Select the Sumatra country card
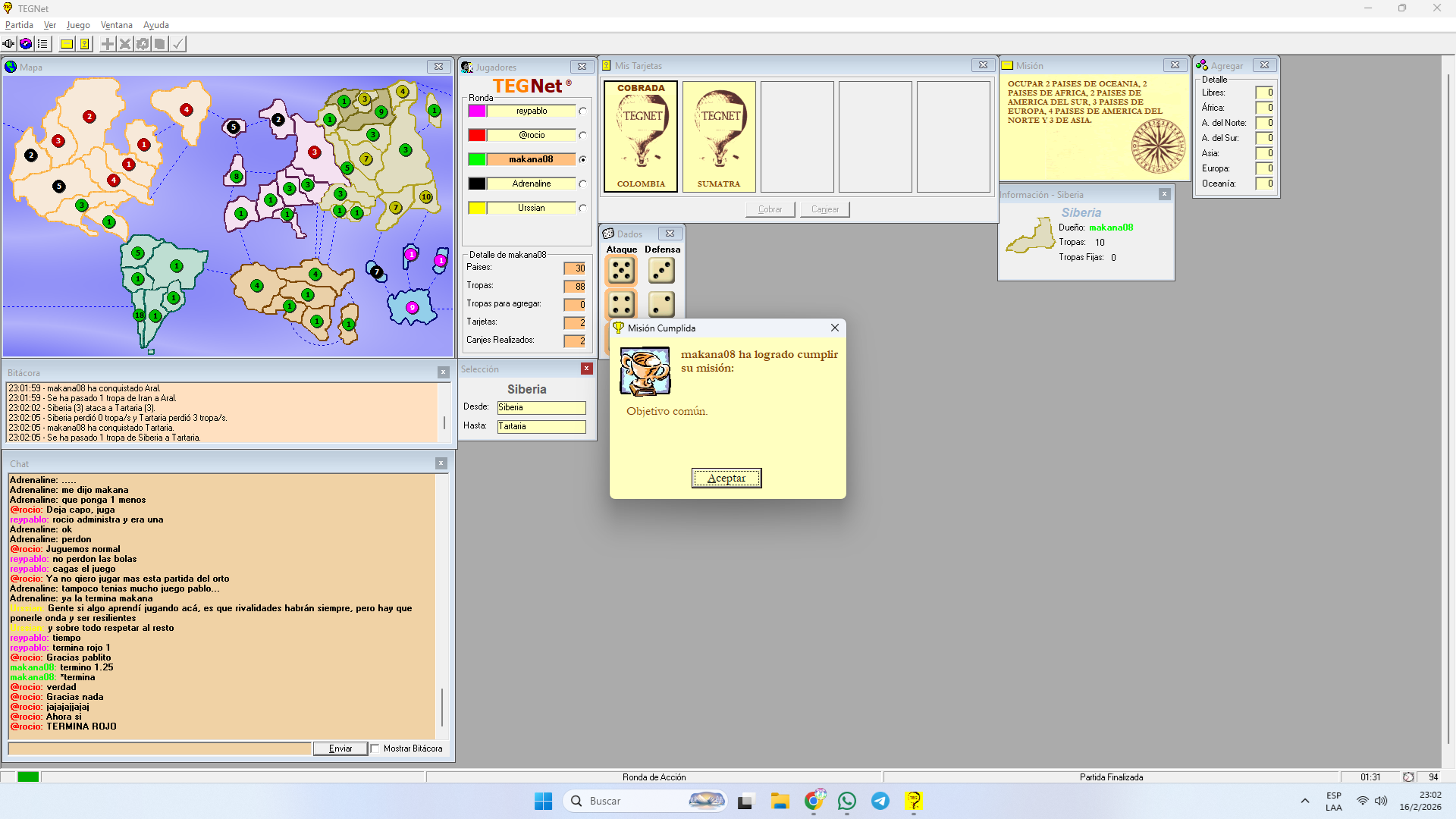 tap(719, 136)
